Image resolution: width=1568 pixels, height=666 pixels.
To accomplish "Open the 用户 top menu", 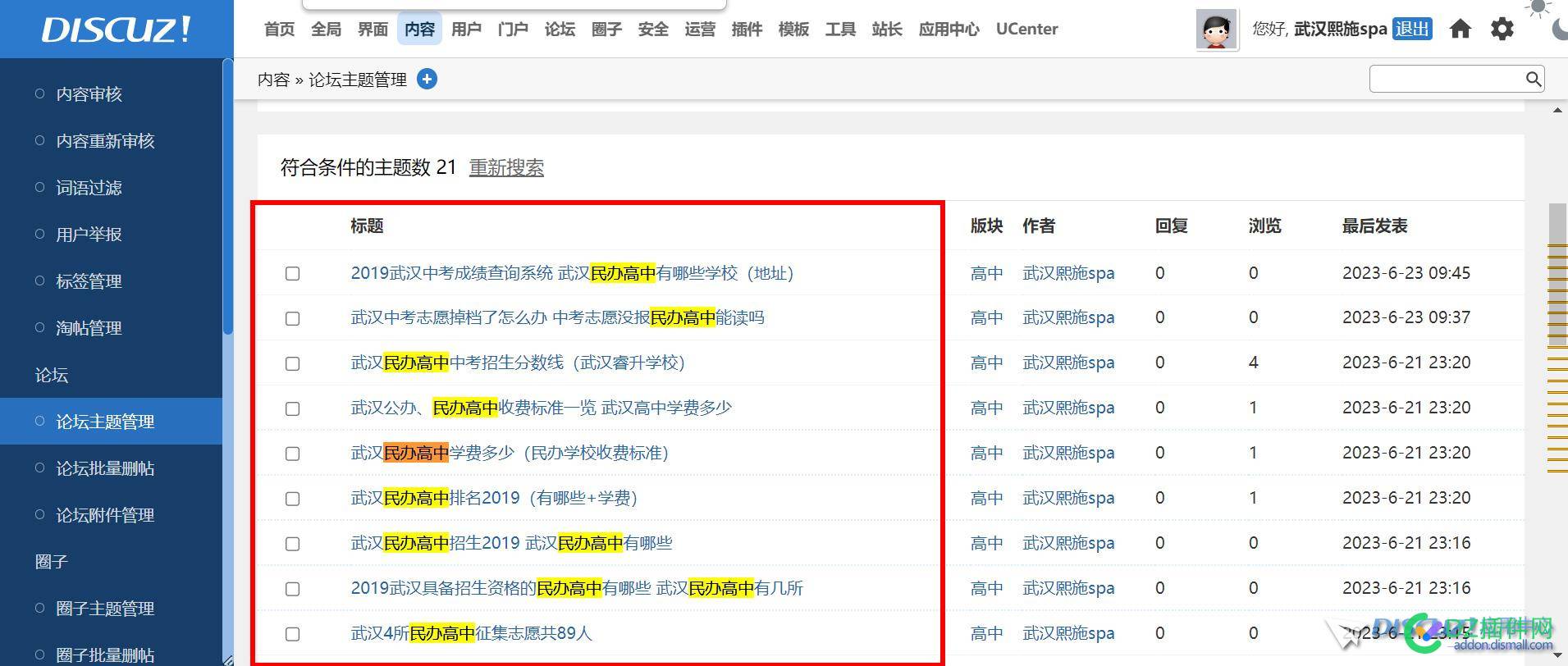I will [466, 29].
